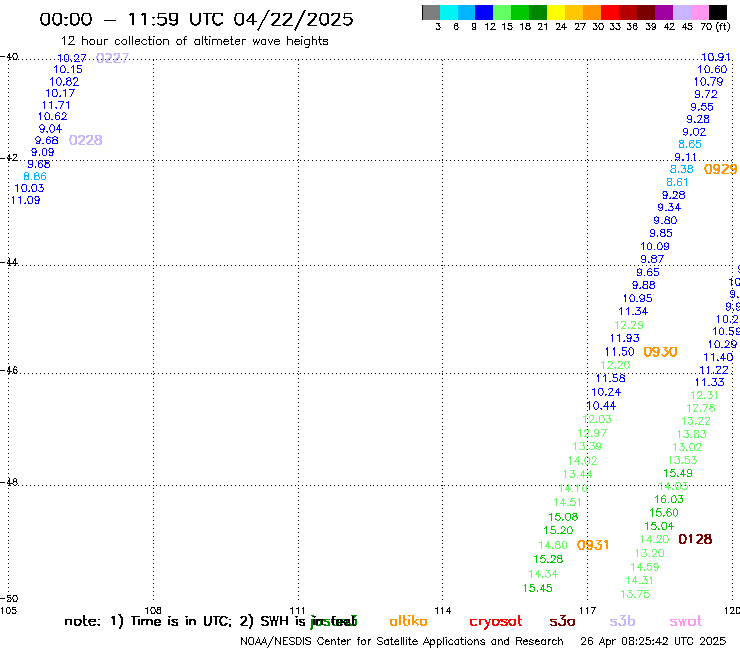Click the light blue value 8.86
740x650 pixels.
point(35,177)
